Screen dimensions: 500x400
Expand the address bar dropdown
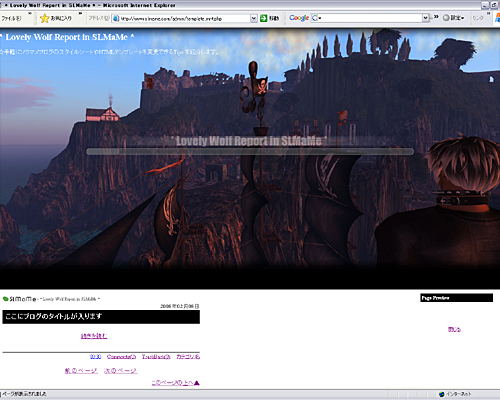(x=254, y=18)
